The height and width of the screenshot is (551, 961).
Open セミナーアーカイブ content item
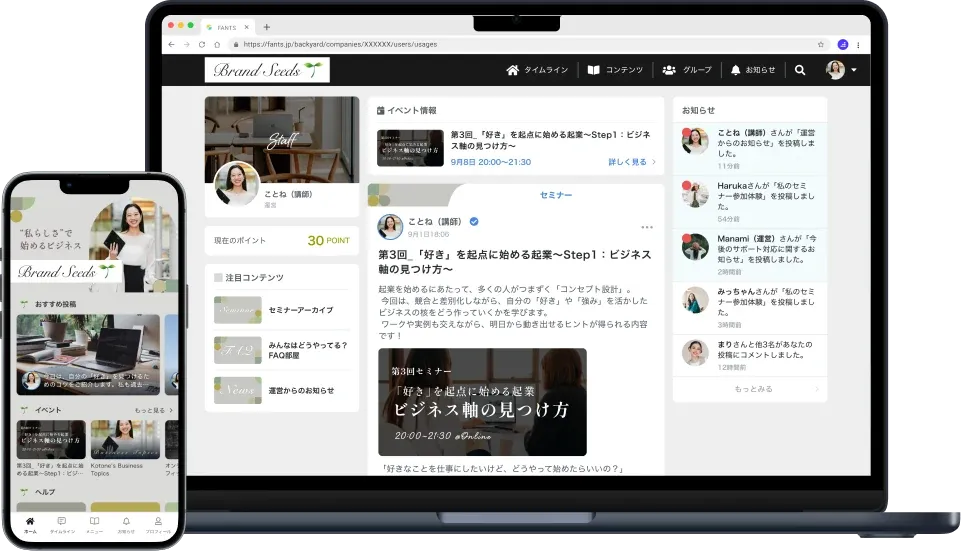[x=282, y=310]
